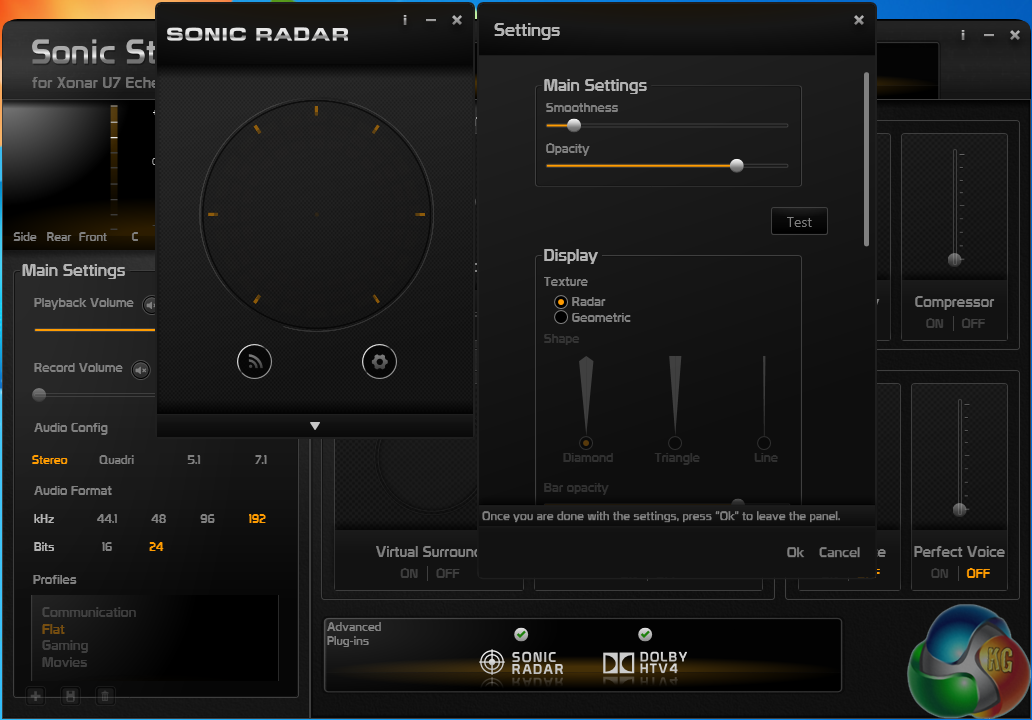This screenshot has height=720, width=1032.
Task: Add a new profile with the plus icon
Action: point(35,695)
